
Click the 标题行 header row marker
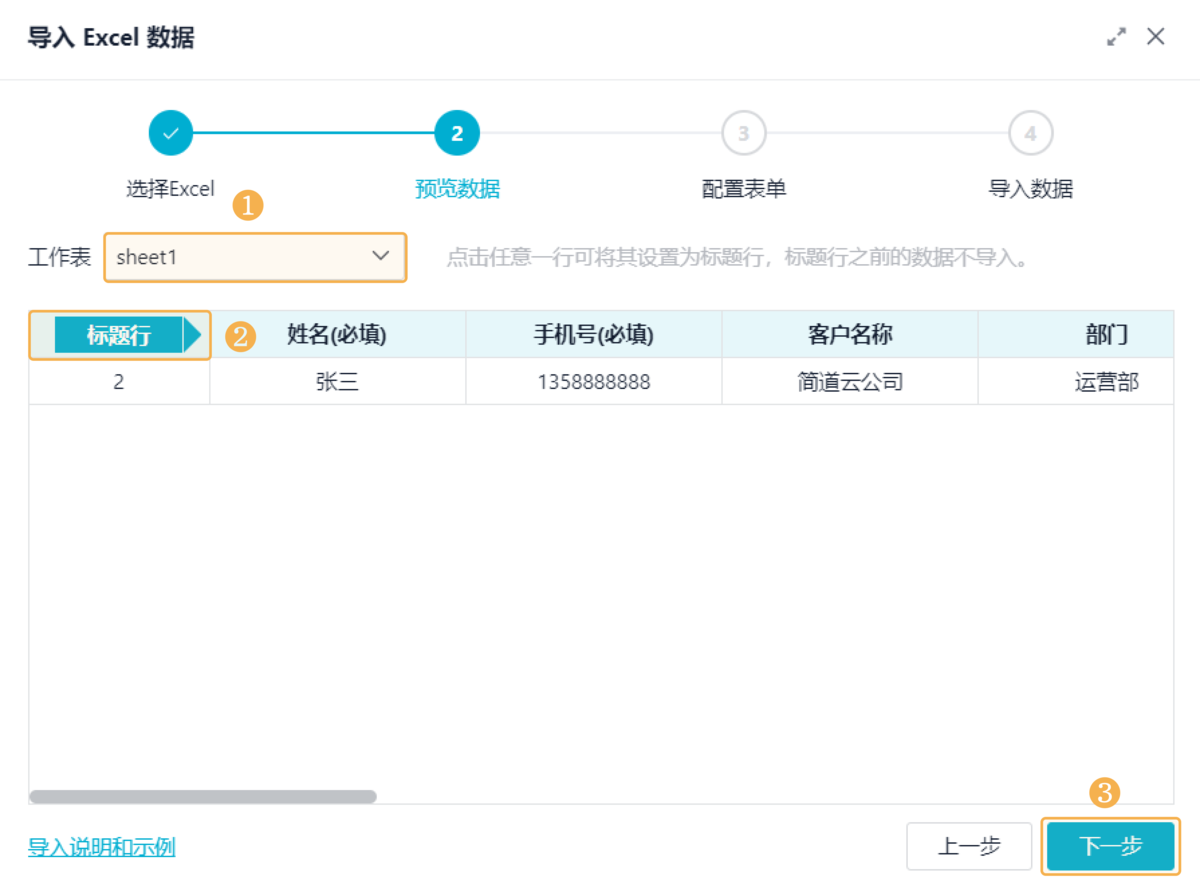[x=119, y=335]
